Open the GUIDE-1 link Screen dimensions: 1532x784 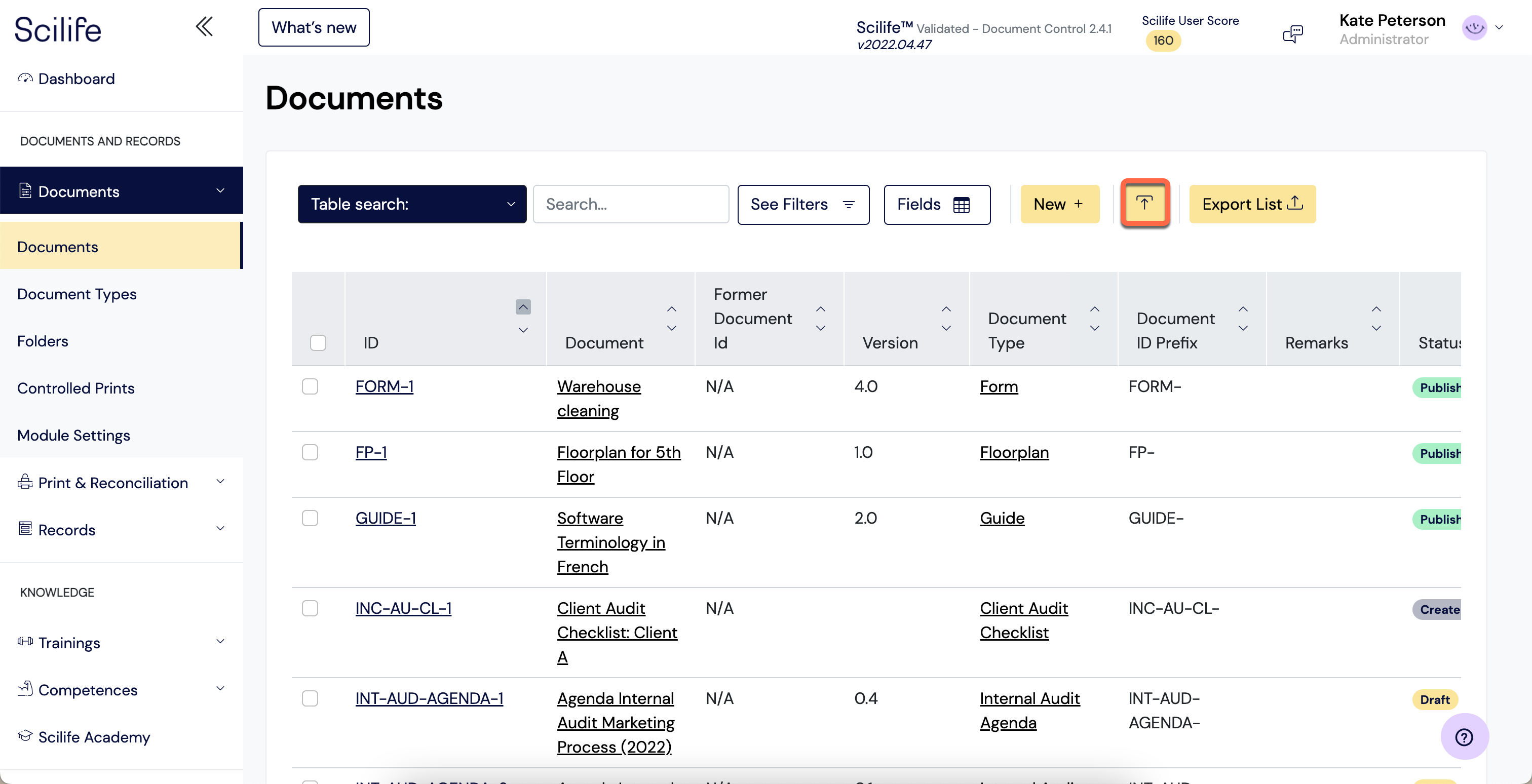click(x=386, y=518)
